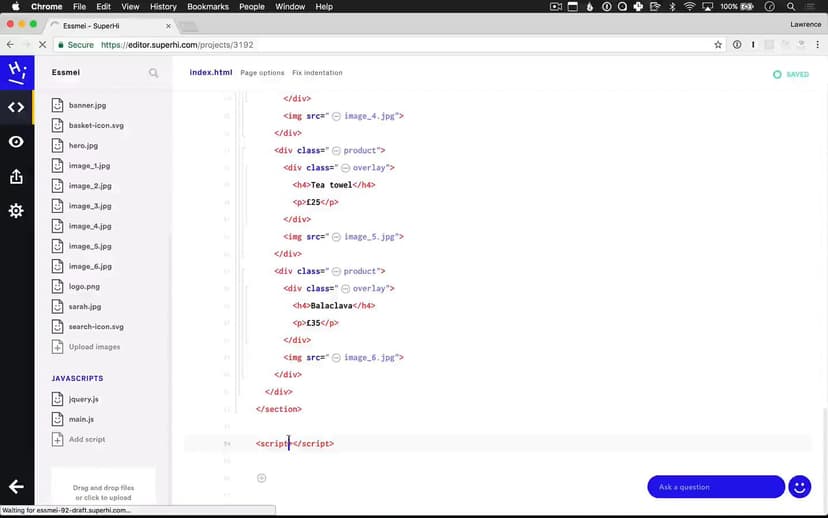
Task: Click the search icon beside Essmei
Action: click(153, 73)
